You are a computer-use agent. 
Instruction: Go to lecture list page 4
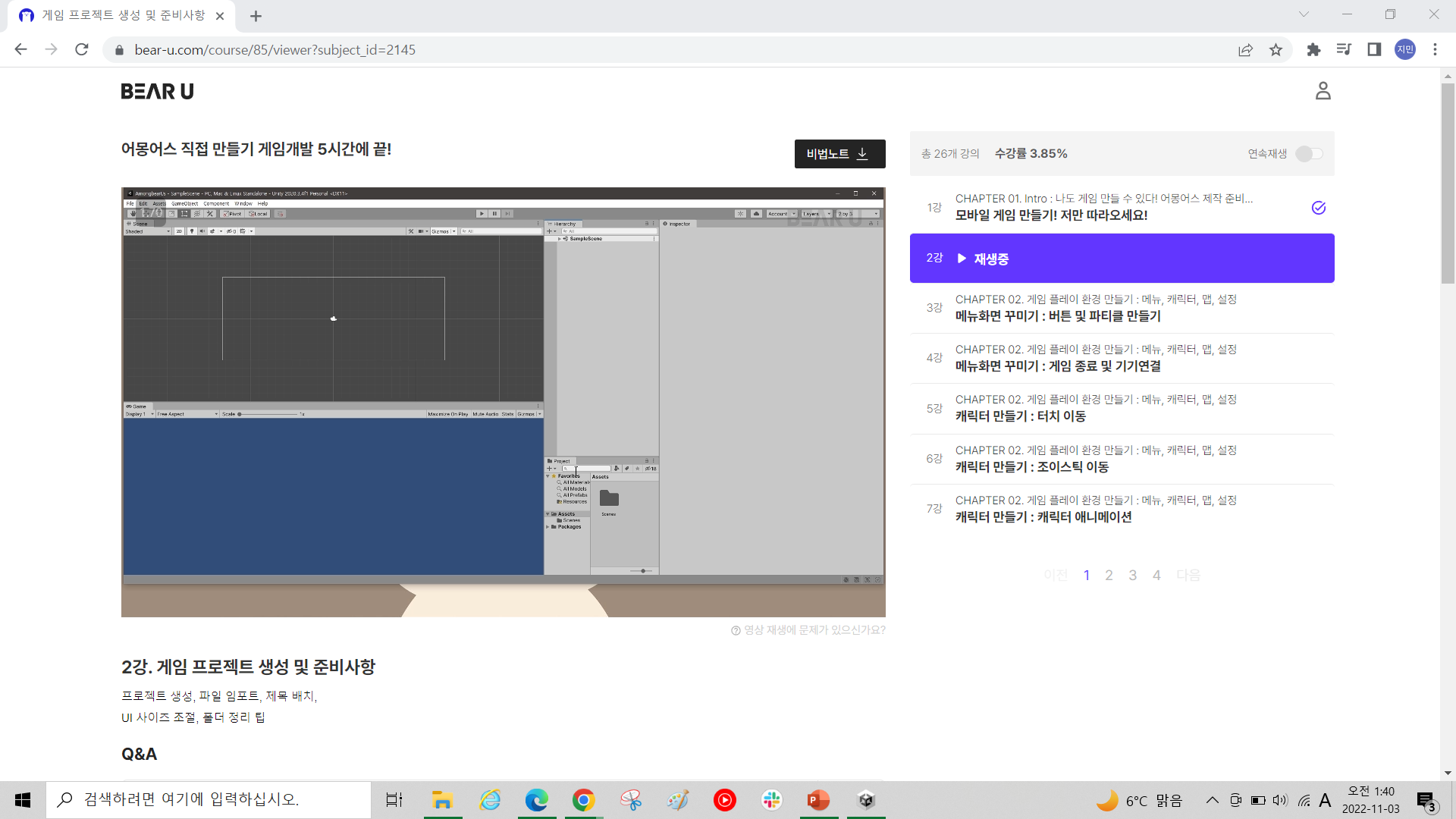pos(1156,576)
